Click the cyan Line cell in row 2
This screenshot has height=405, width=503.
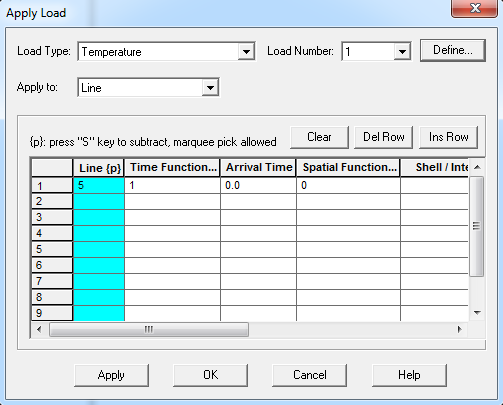99,201
